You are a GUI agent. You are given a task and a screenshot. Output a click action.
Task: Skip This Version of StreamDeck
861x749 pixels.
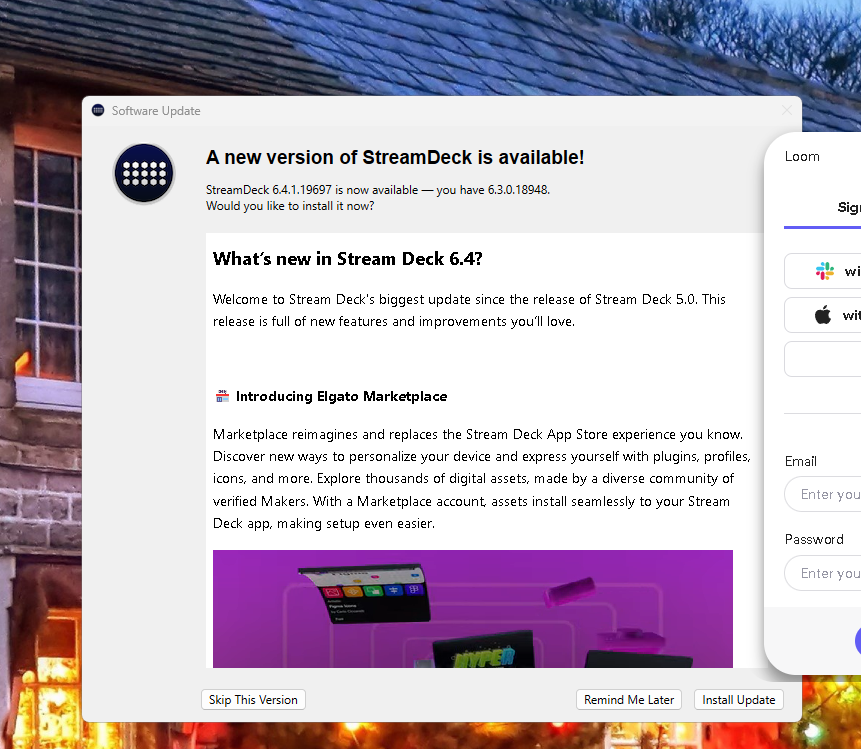(x=253, y=700)
